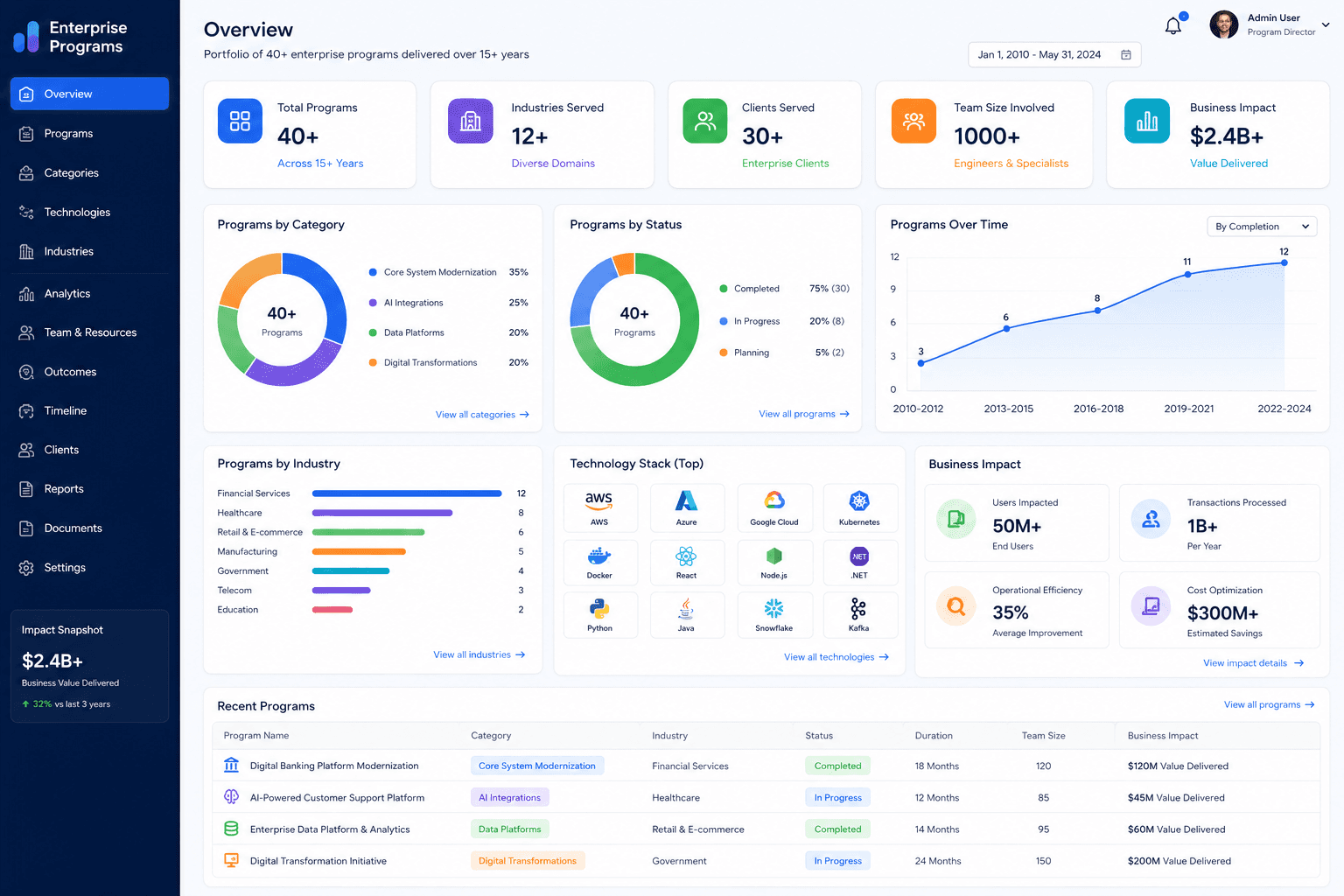Select the Java technology tile
The height and width of the screenshot is (896, 1344).
click(x=687, y=615)
